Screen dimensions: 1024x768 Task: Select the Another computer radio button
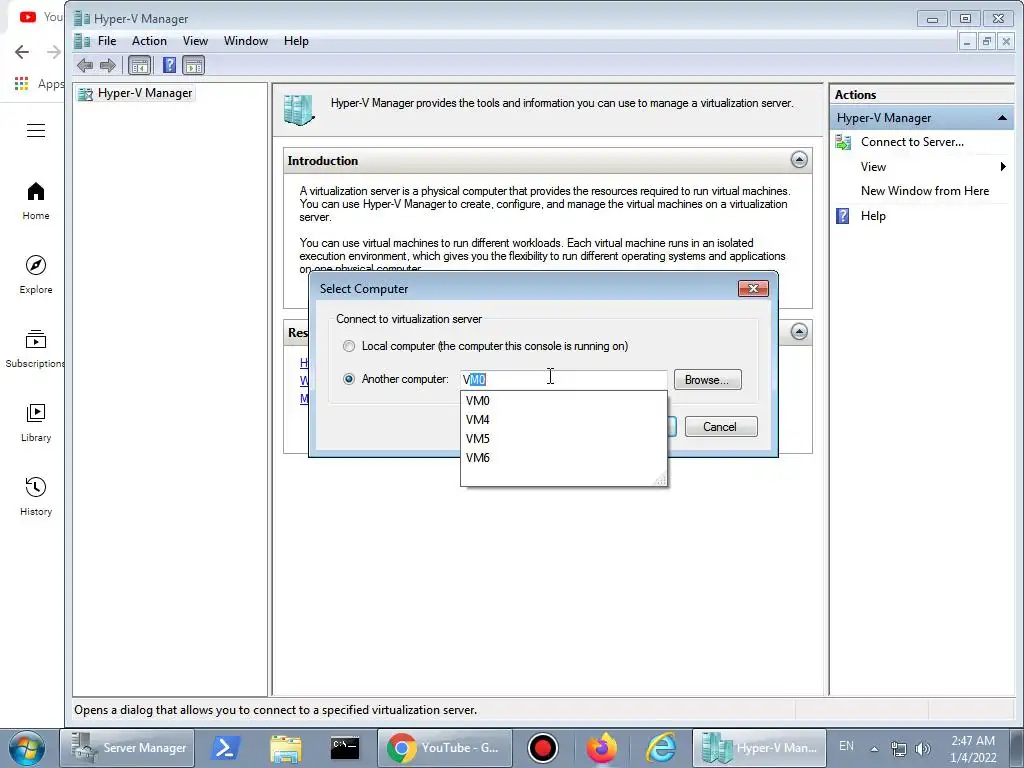coord(349,379)
